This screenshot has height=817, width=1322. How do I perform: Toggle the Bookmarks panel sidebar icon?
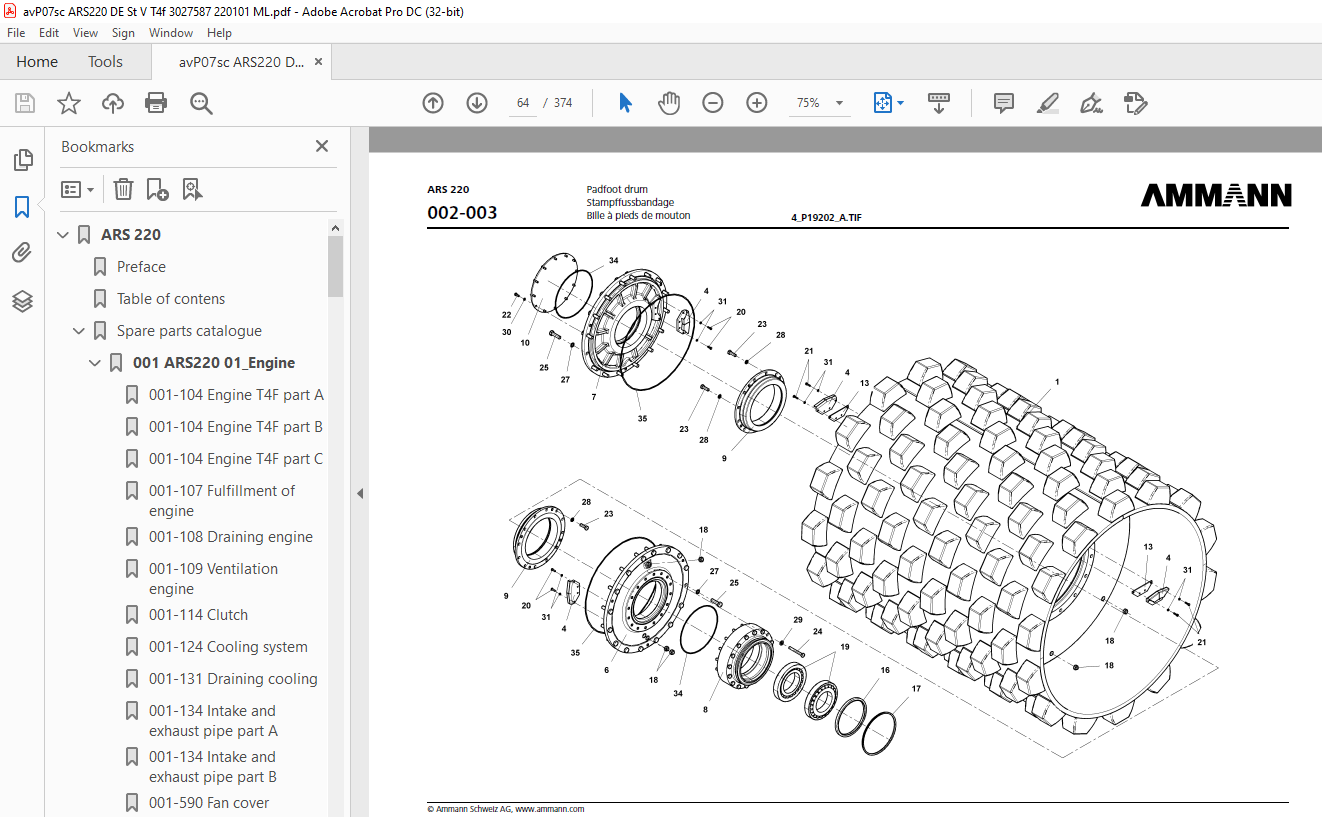(x=22, y=207)
